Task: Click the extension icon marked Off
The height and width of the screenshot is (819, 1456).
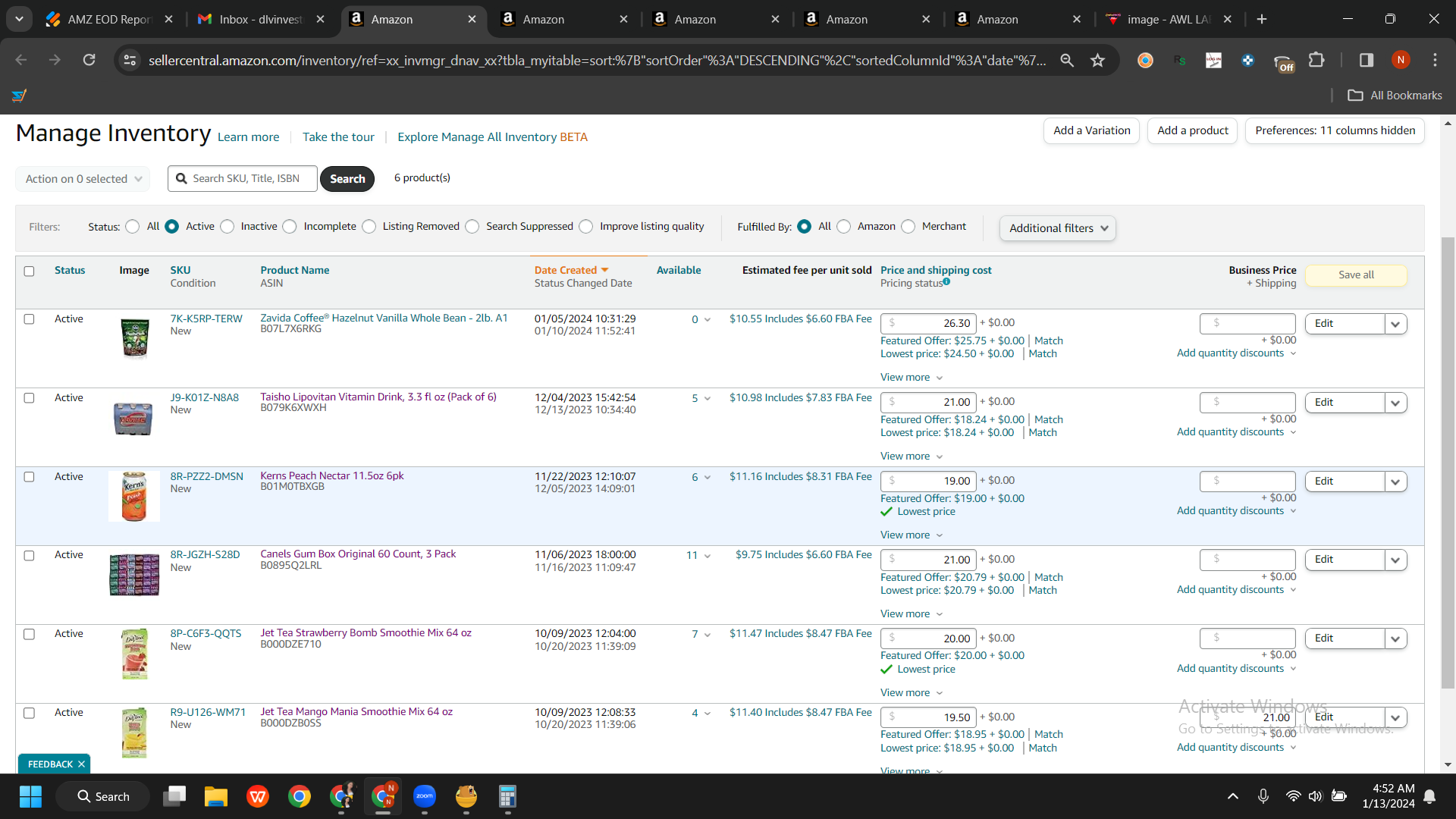Action: 1283,62
